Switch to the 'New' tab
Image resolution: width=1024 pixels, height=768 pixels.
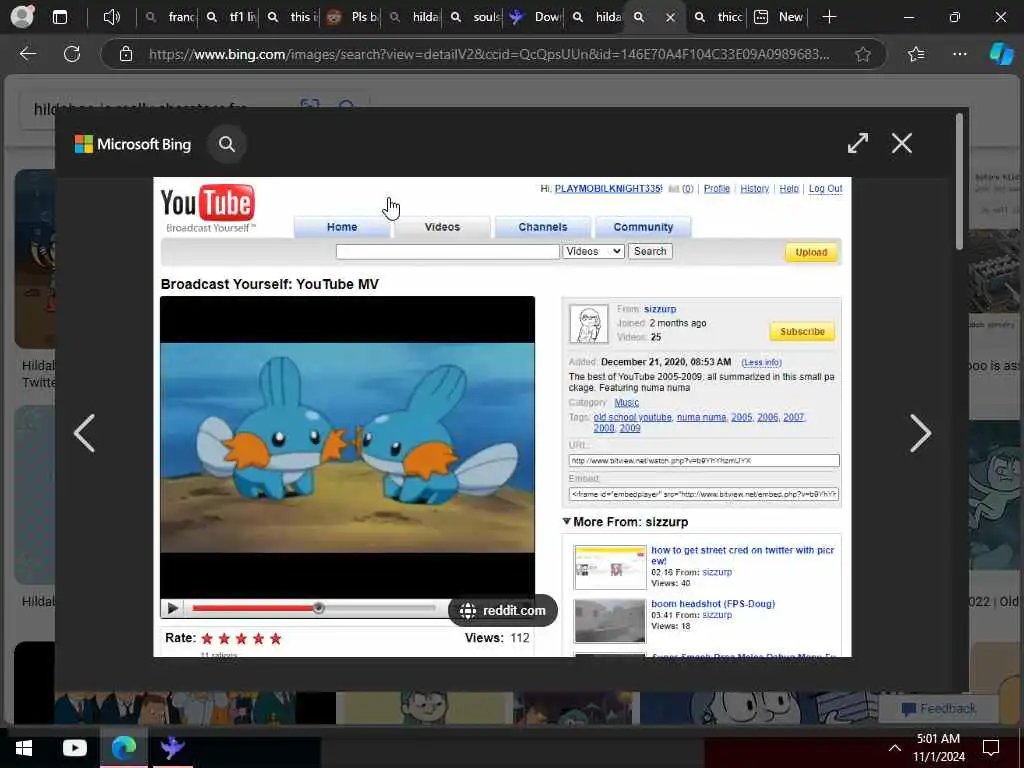pyautogui.click(x=780, y=17)
